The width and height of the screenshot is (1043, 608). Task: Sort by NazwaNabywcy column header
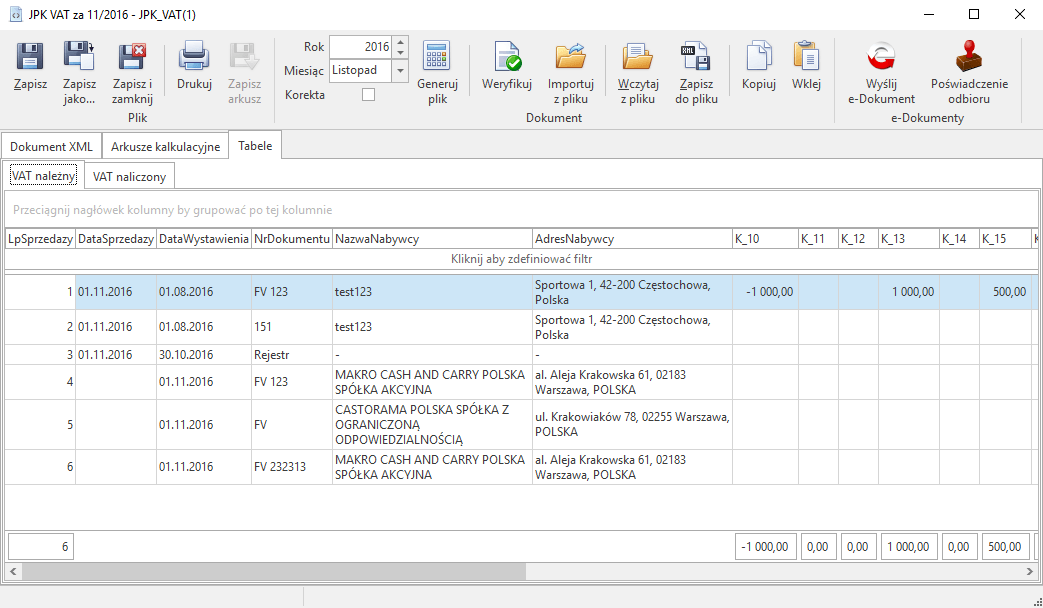432,239
